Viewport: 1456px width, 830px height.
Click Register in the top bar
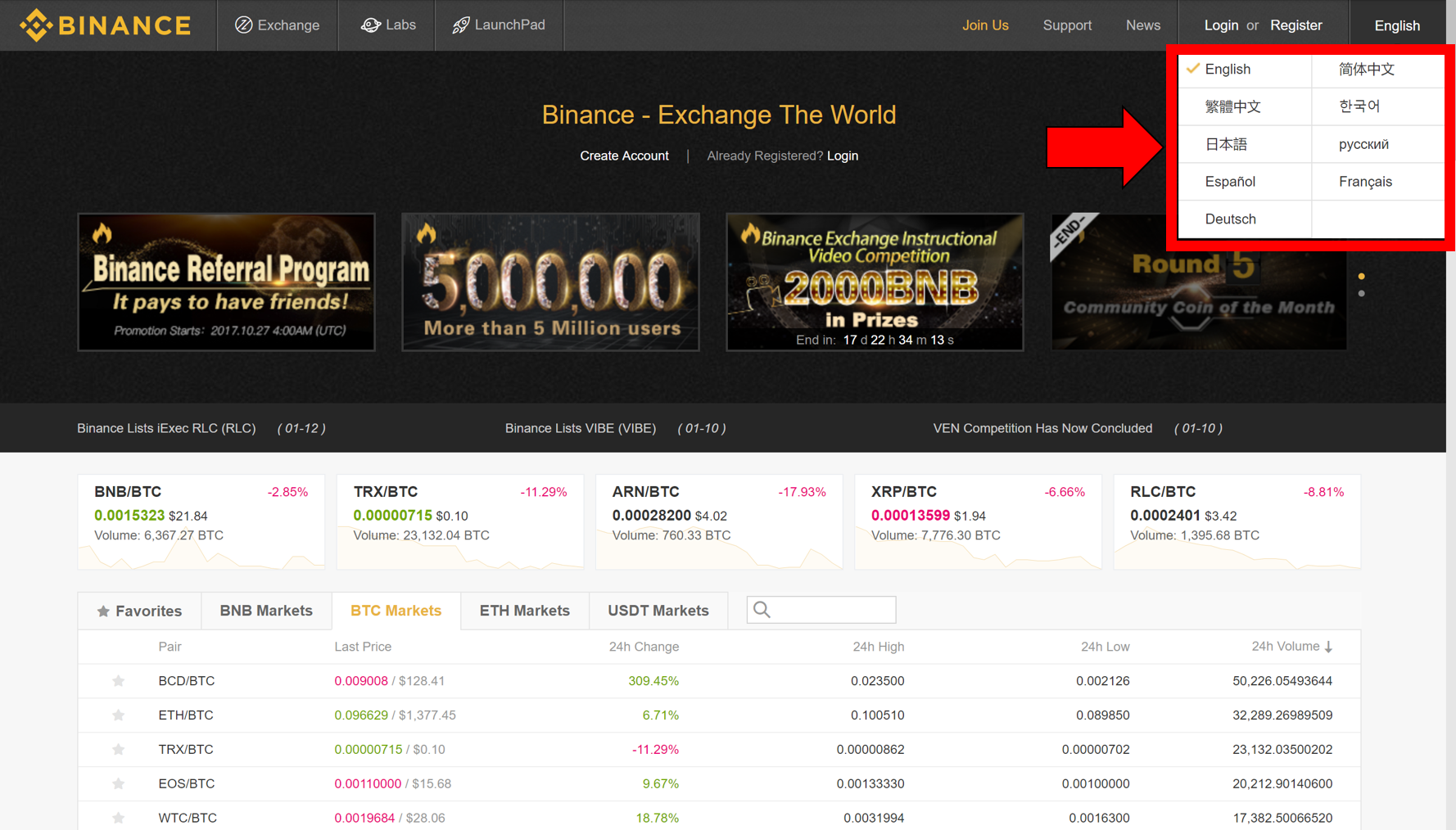(1296, 25)
